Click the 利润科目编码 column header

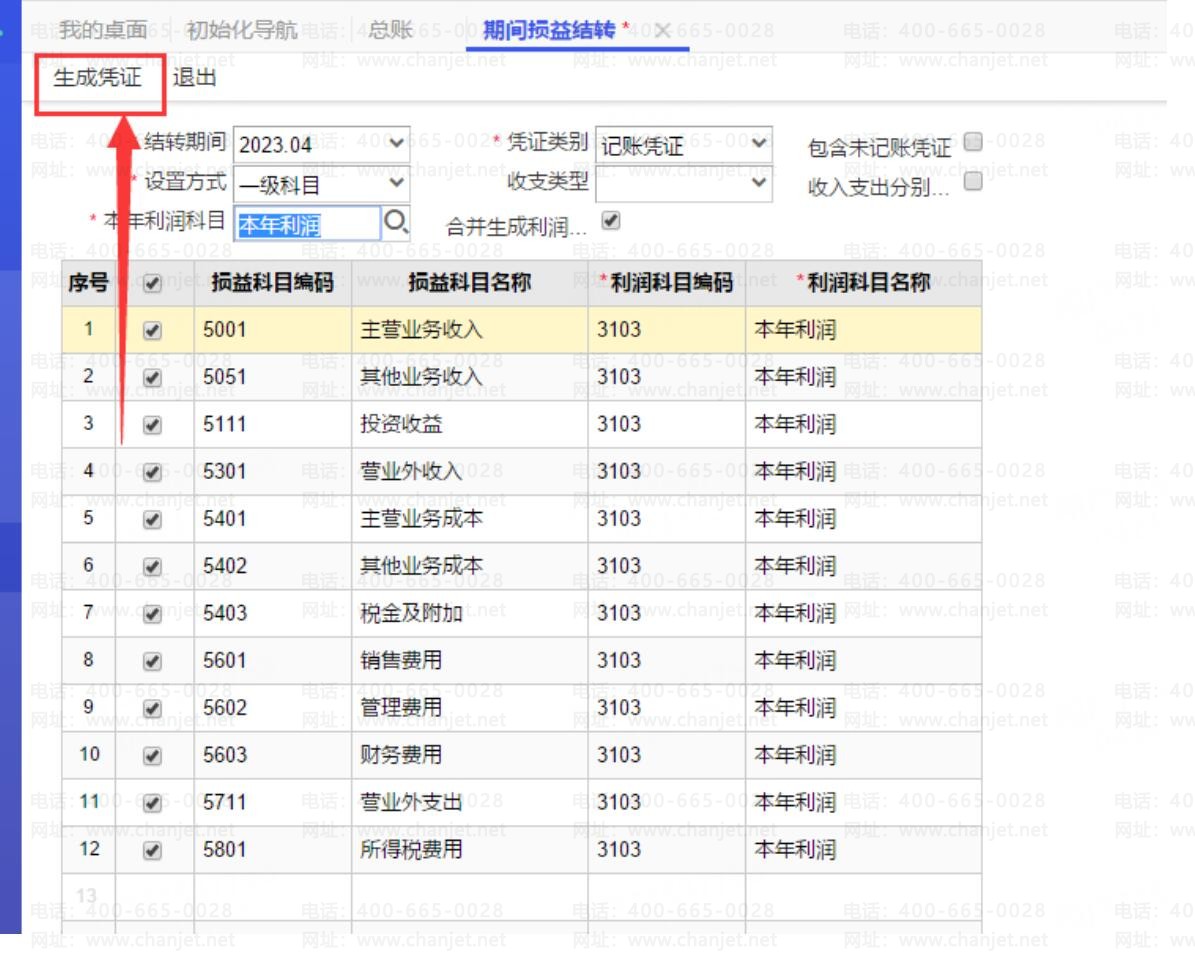[667, 283]
